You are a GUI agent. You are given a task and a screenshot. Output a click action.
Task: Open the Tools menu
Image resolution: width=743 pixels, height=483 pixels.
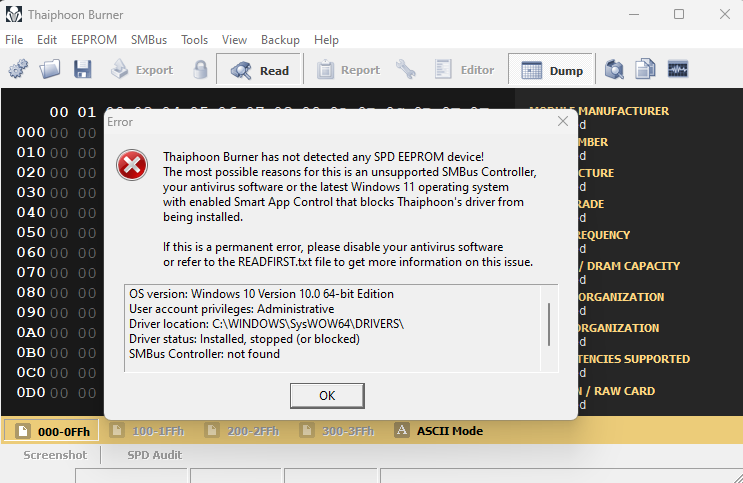[194, 40]
